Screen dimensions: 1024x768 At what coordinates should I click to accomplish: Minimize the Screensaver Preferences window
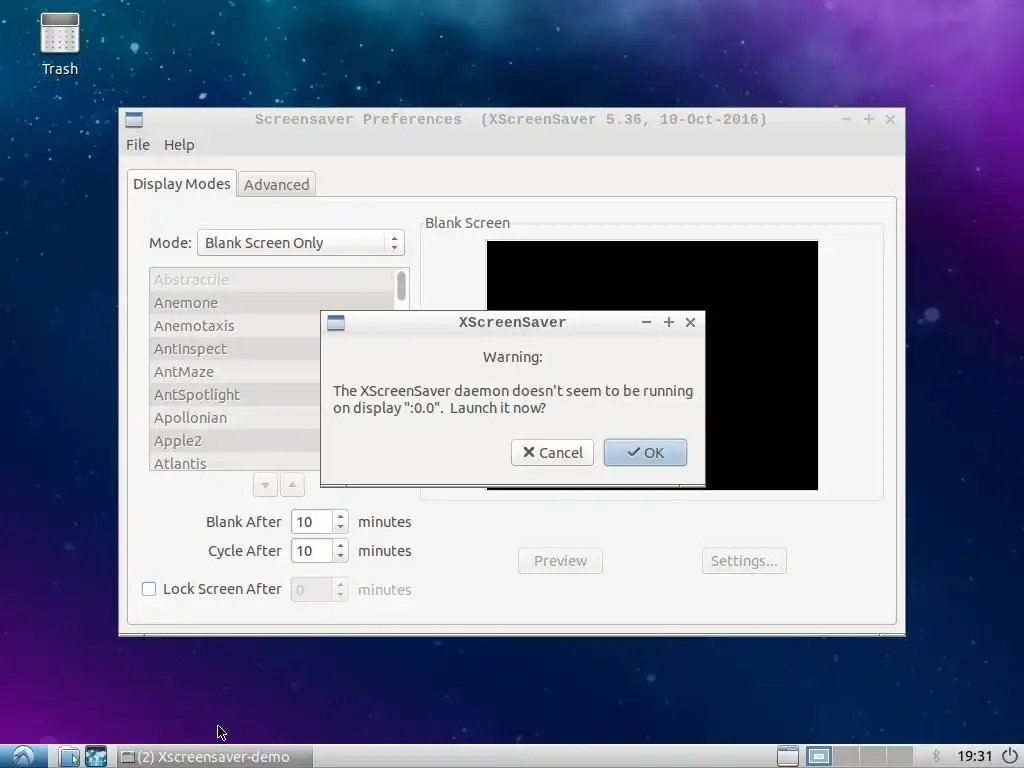click(x=846, y=120)
